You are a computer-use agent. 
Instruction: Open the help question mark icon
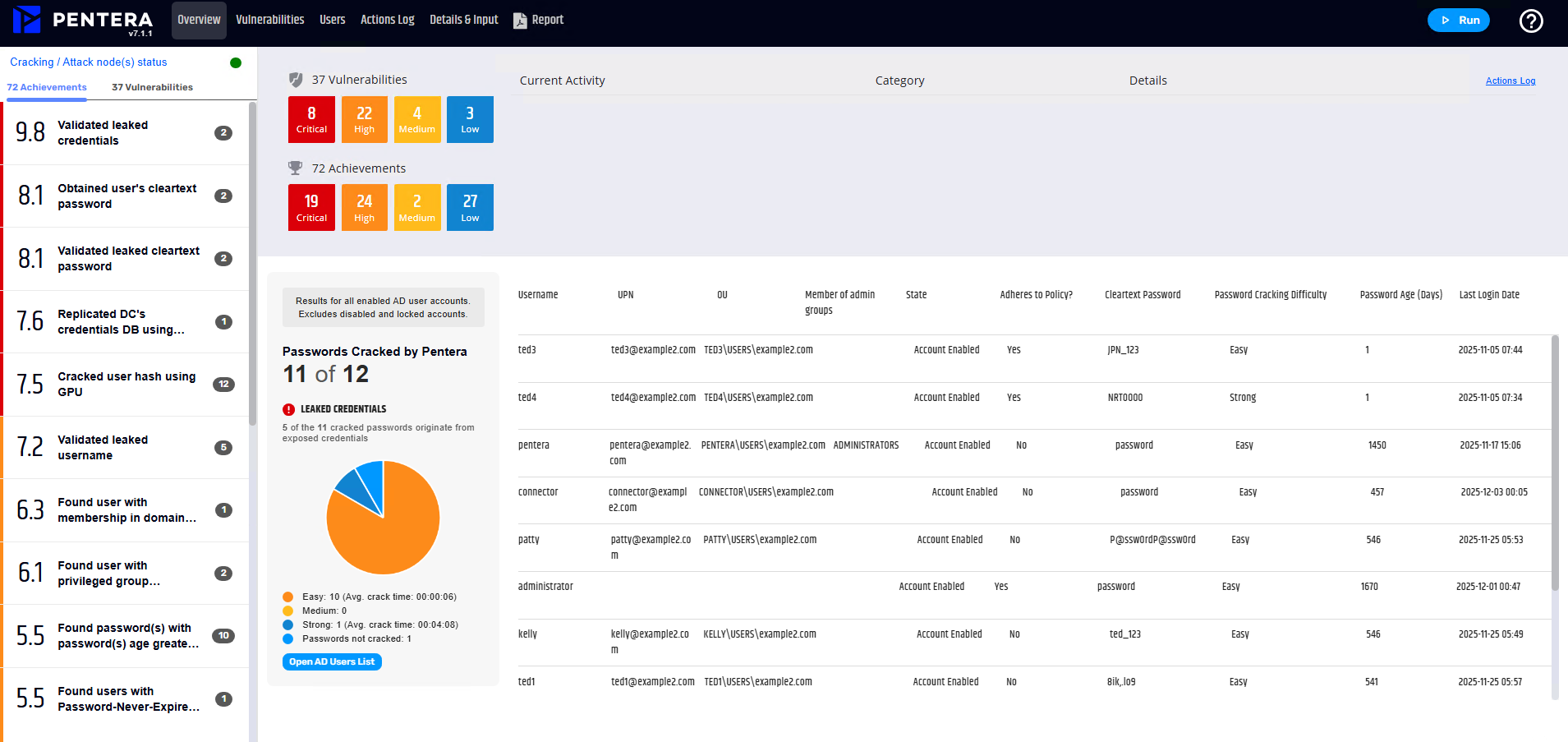point(1530,21)
